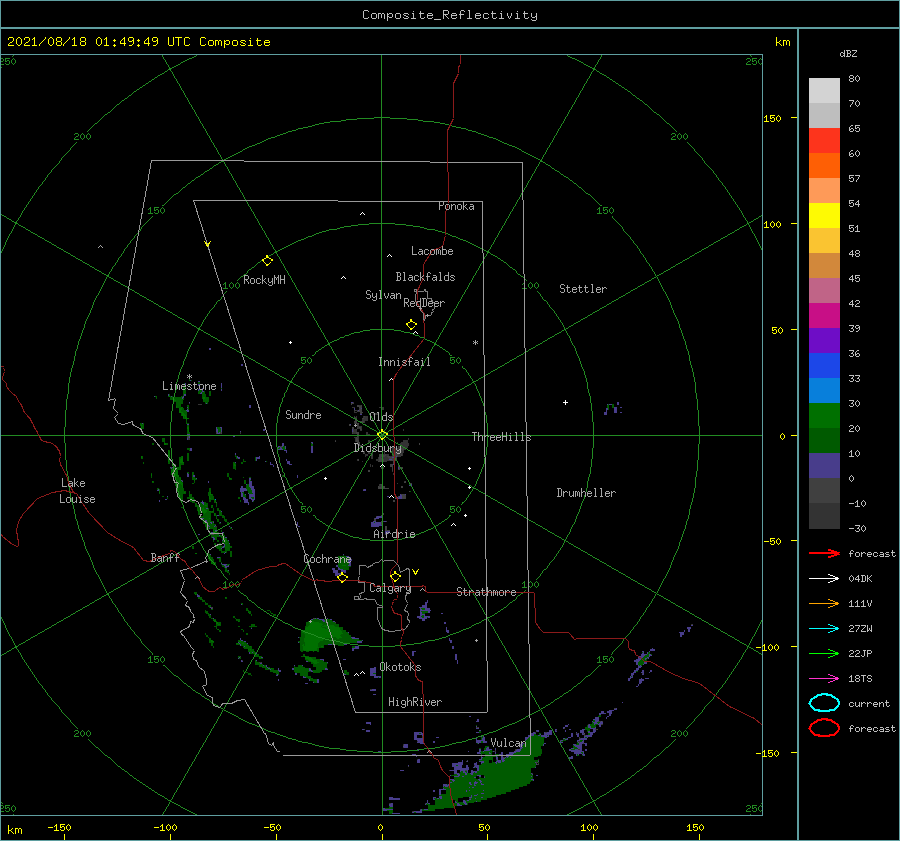Viewport: 900px width, 841px height.
Task: Click the Olds label
Action: (x=381, y=417)
